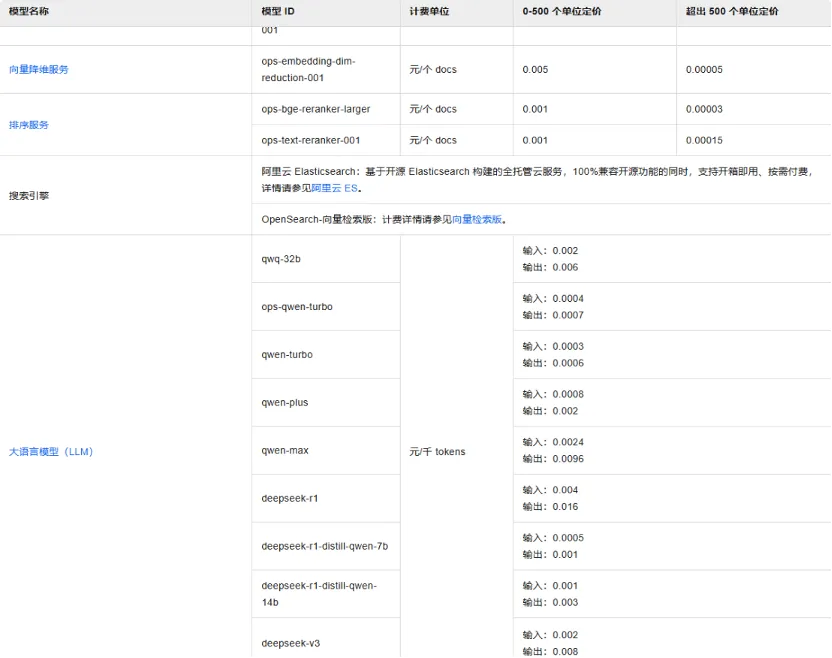This screenshot has height=658, width=832.
Task: Click the 输出: 0.0007 value
Action: click(x=553, y=315)
